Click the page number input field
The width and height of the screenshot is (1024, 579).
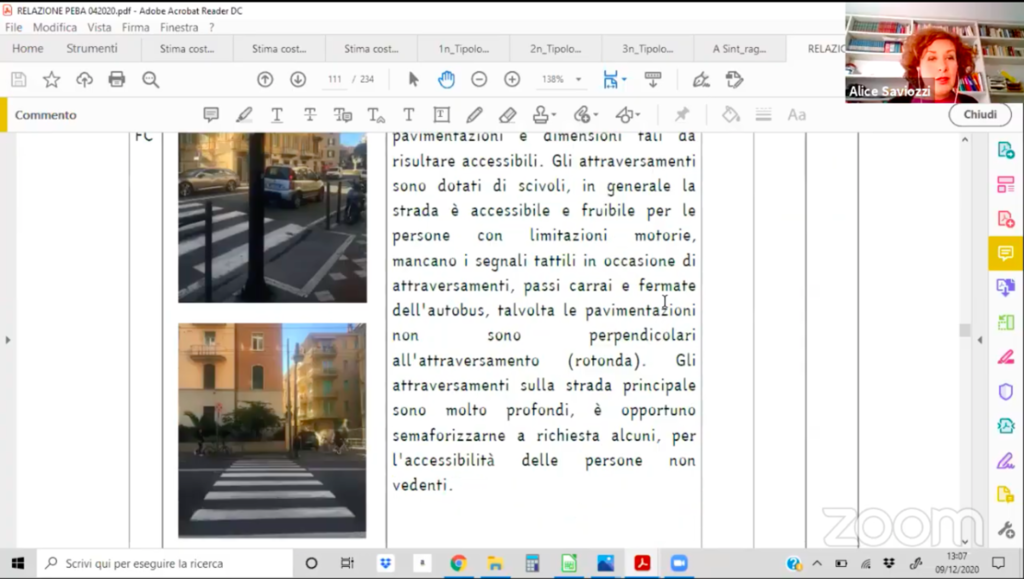pos(334,79)
